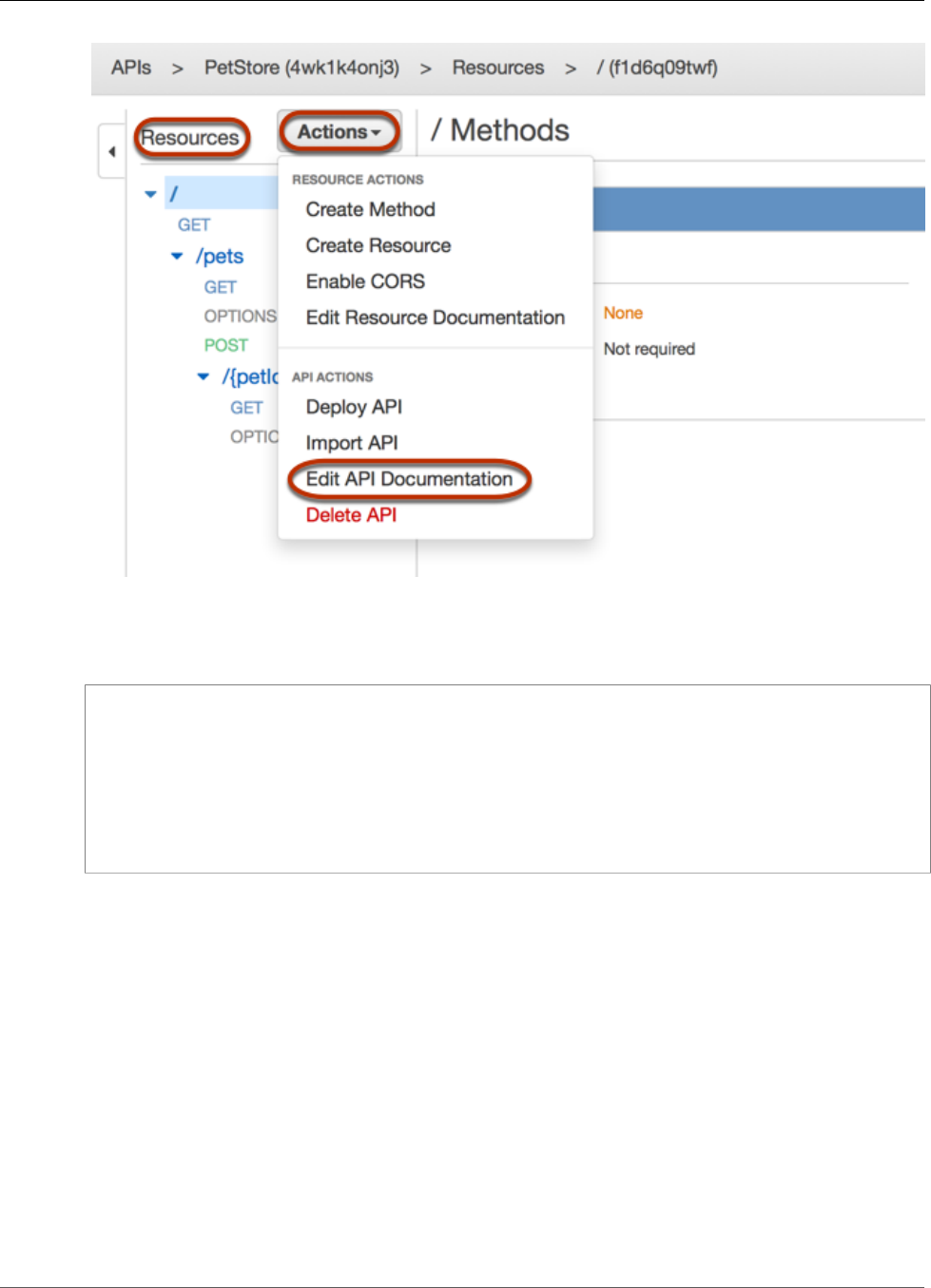The image size is (931, 1288).
Task: Open APIs breadcrumb link
Action: point(131,67)
